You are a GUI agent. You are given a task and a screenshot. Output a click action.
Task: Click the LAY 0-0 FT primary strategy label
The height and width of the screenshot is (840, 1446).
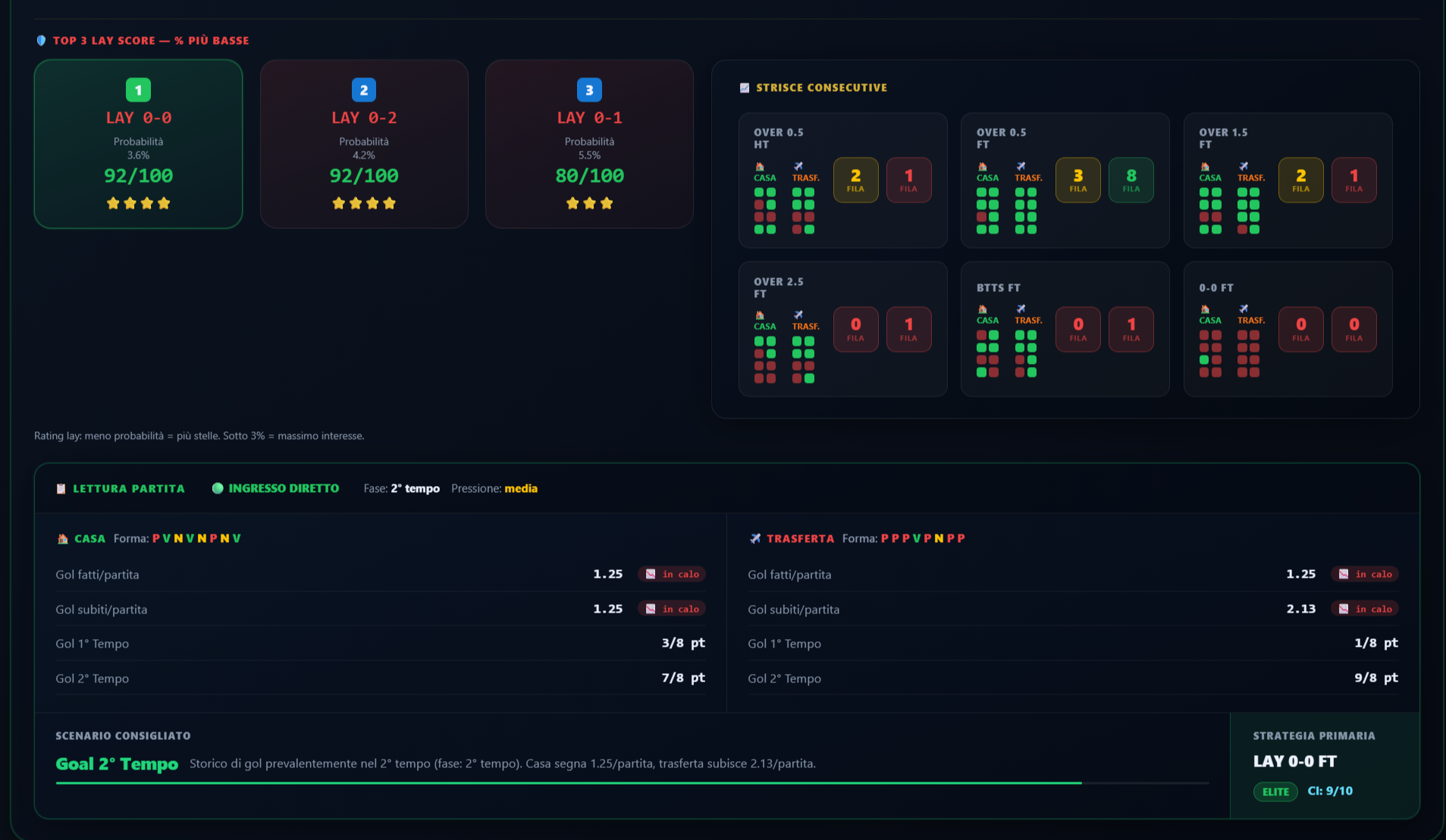tap(1295, 761)
